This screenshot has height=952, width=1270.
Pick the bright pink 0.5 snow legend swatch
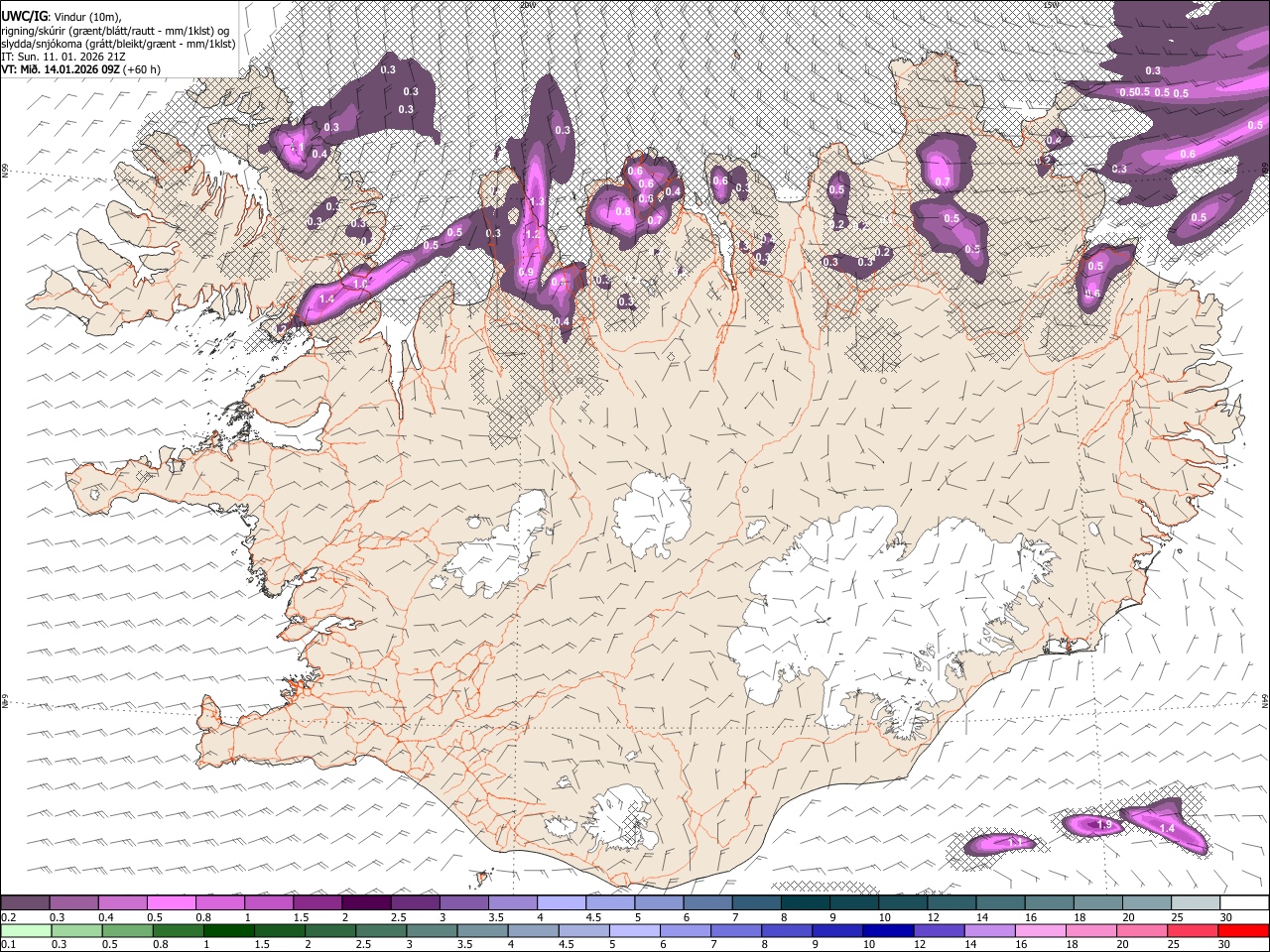coord(171,902)
